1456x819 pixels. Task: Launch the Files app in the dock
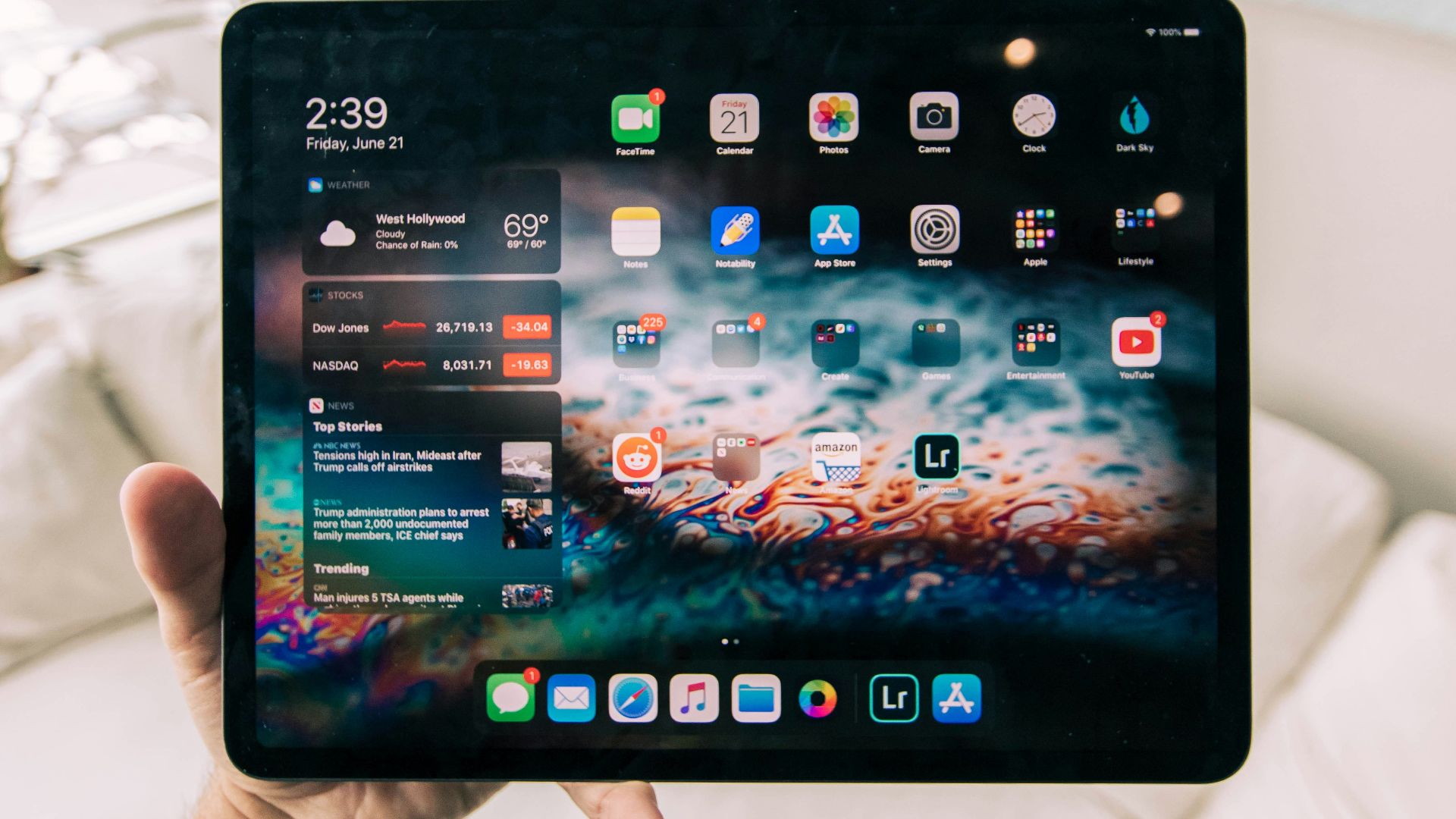coord(756,698)
